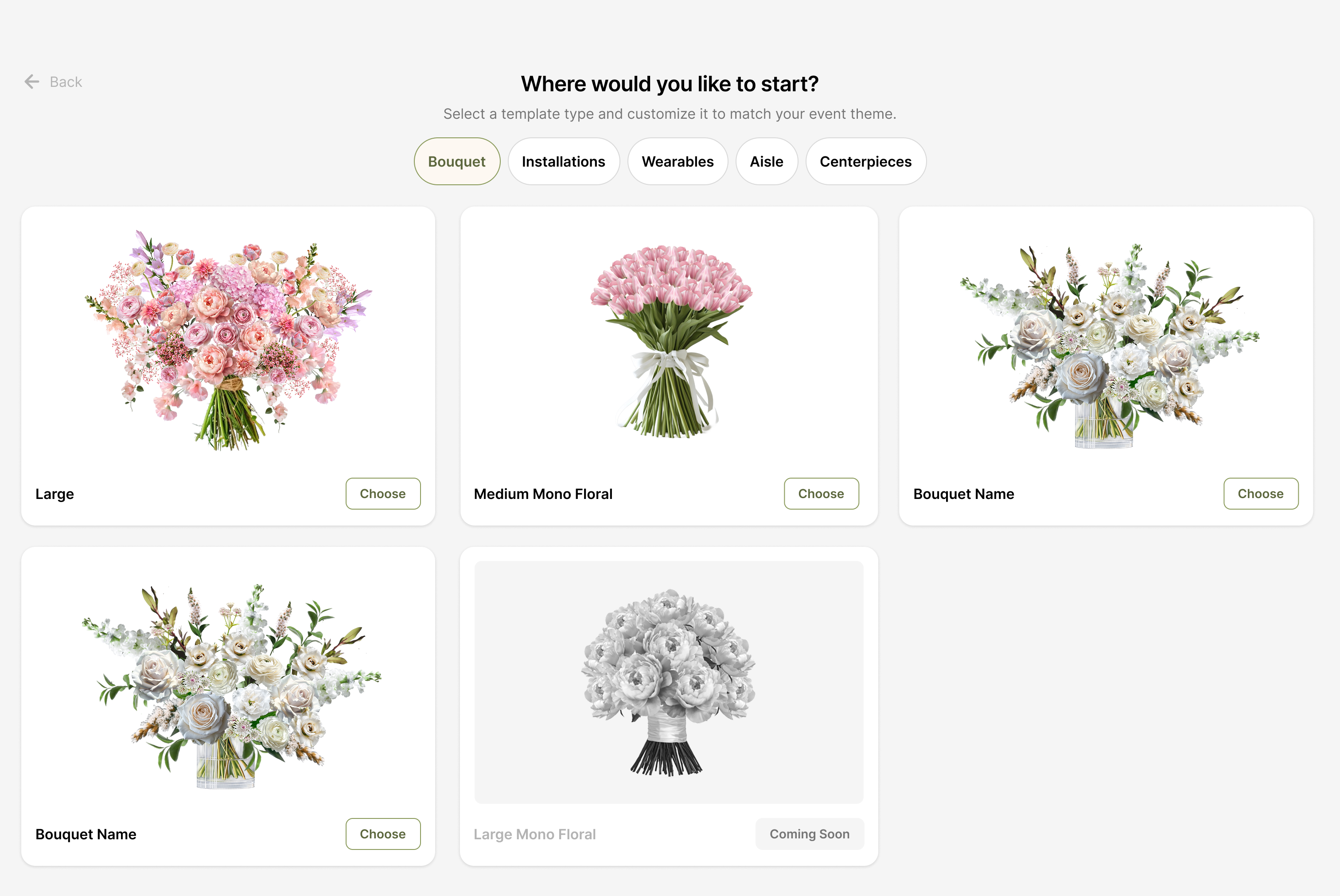
Task: Click the back arrow icon
Action: coord(32,82)
